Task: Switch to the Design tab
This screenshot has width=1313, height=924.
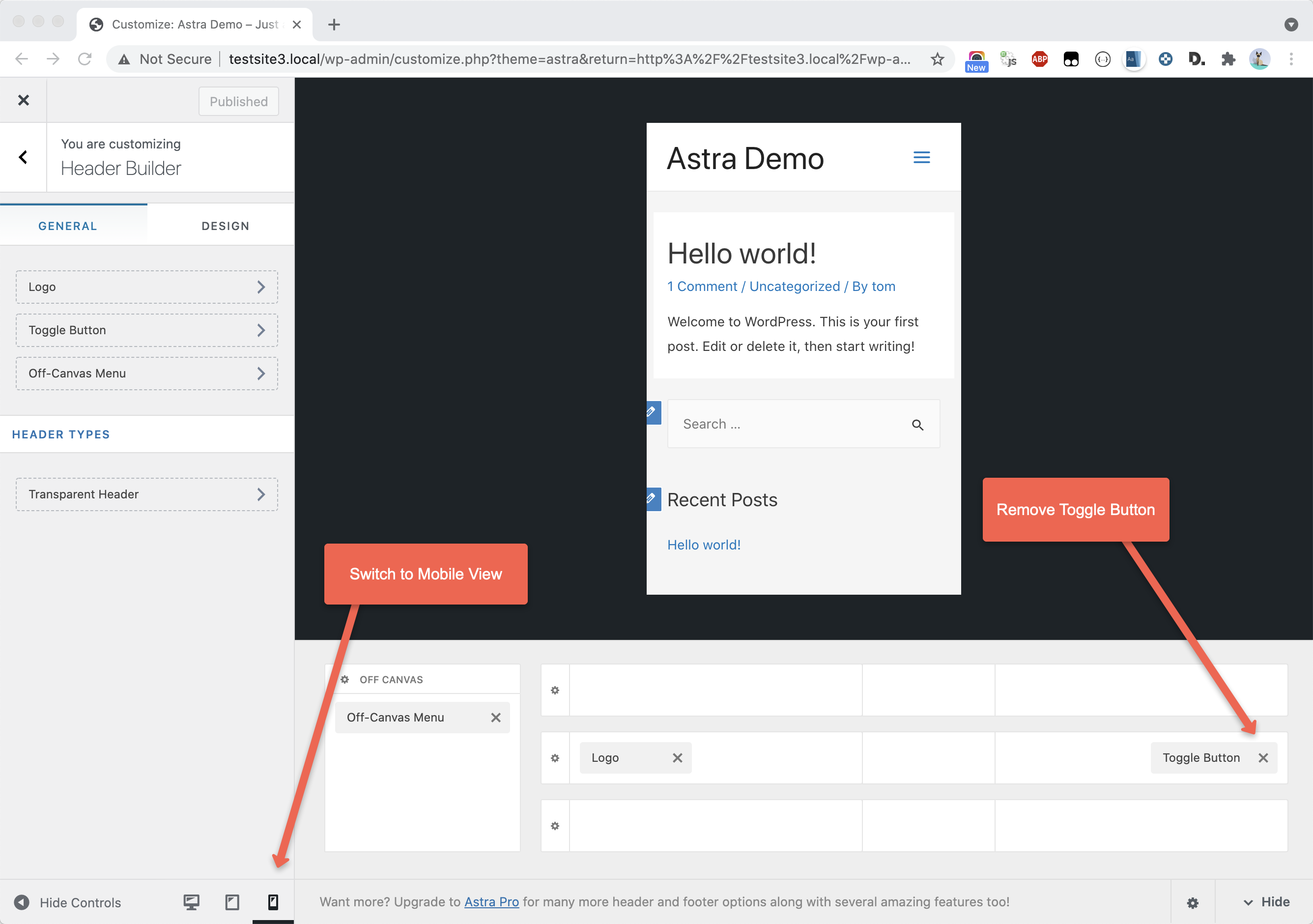Action: [x=226, y=226]
